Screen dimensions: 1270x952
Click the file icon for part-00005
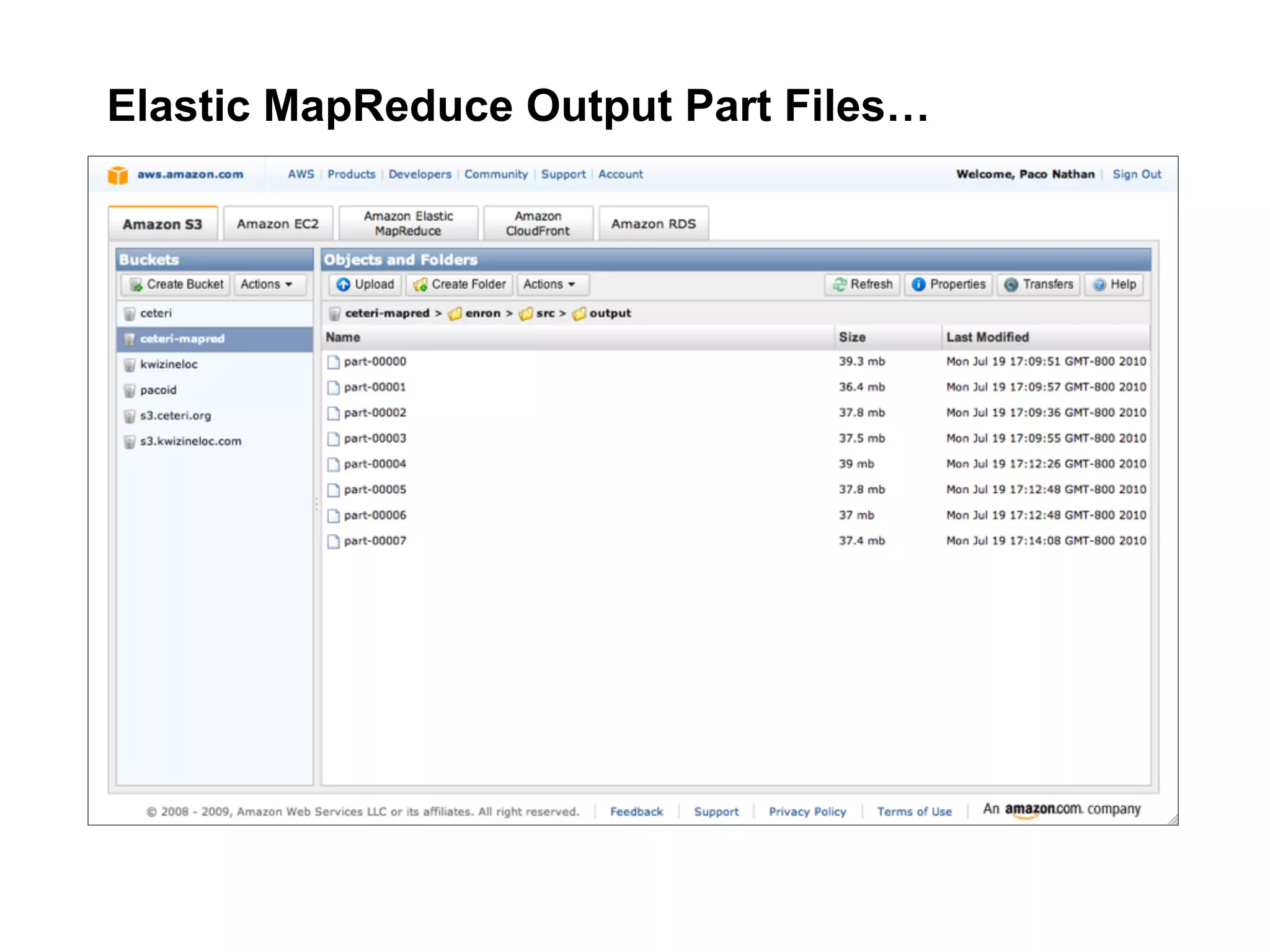pyautogui.click(x=334, y=490)
